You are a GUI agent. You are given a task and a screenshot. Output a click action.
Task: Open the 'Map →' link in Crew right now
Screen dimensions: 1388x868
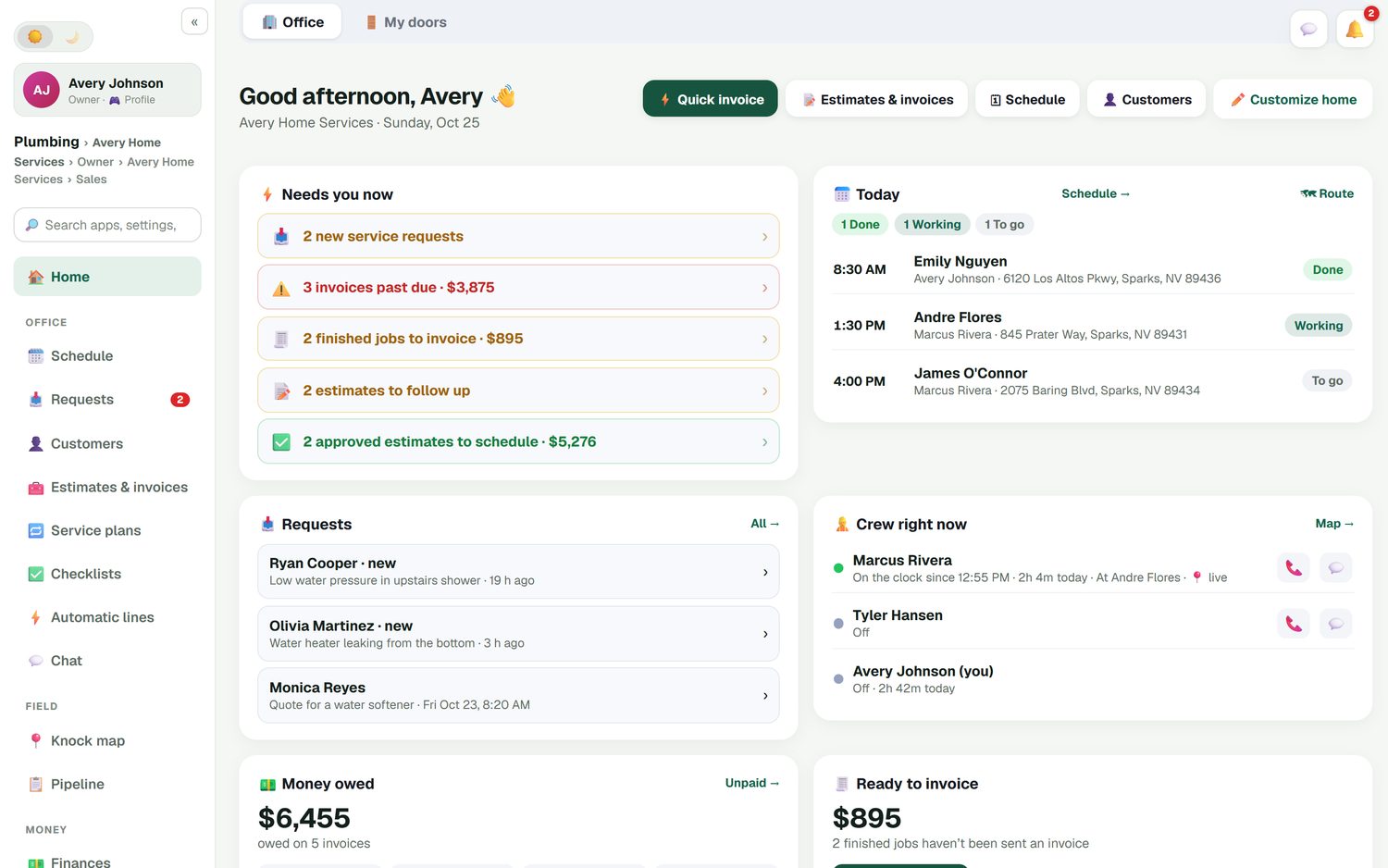[1334, 524]
